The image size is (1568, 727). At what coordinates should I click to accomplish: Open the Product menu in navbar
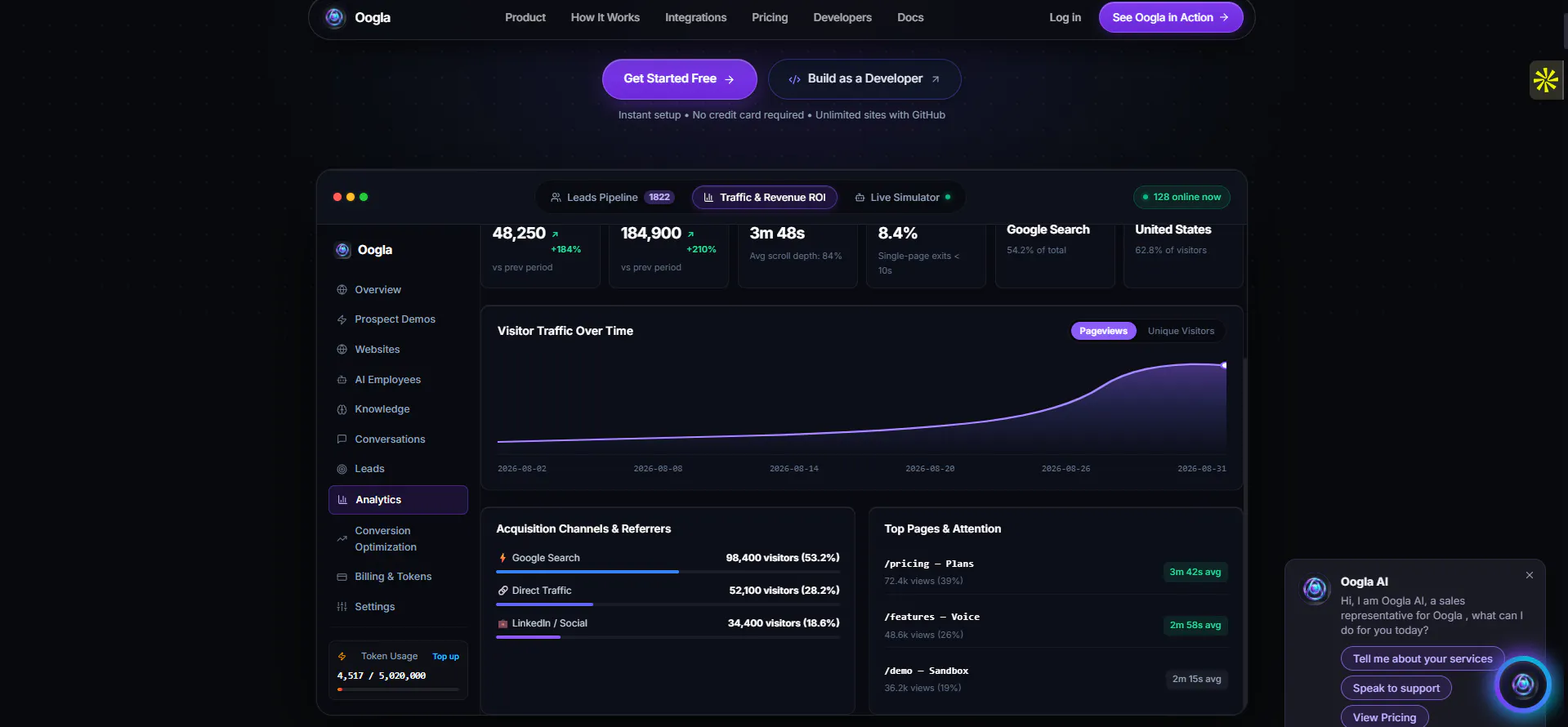coord(525,17)
